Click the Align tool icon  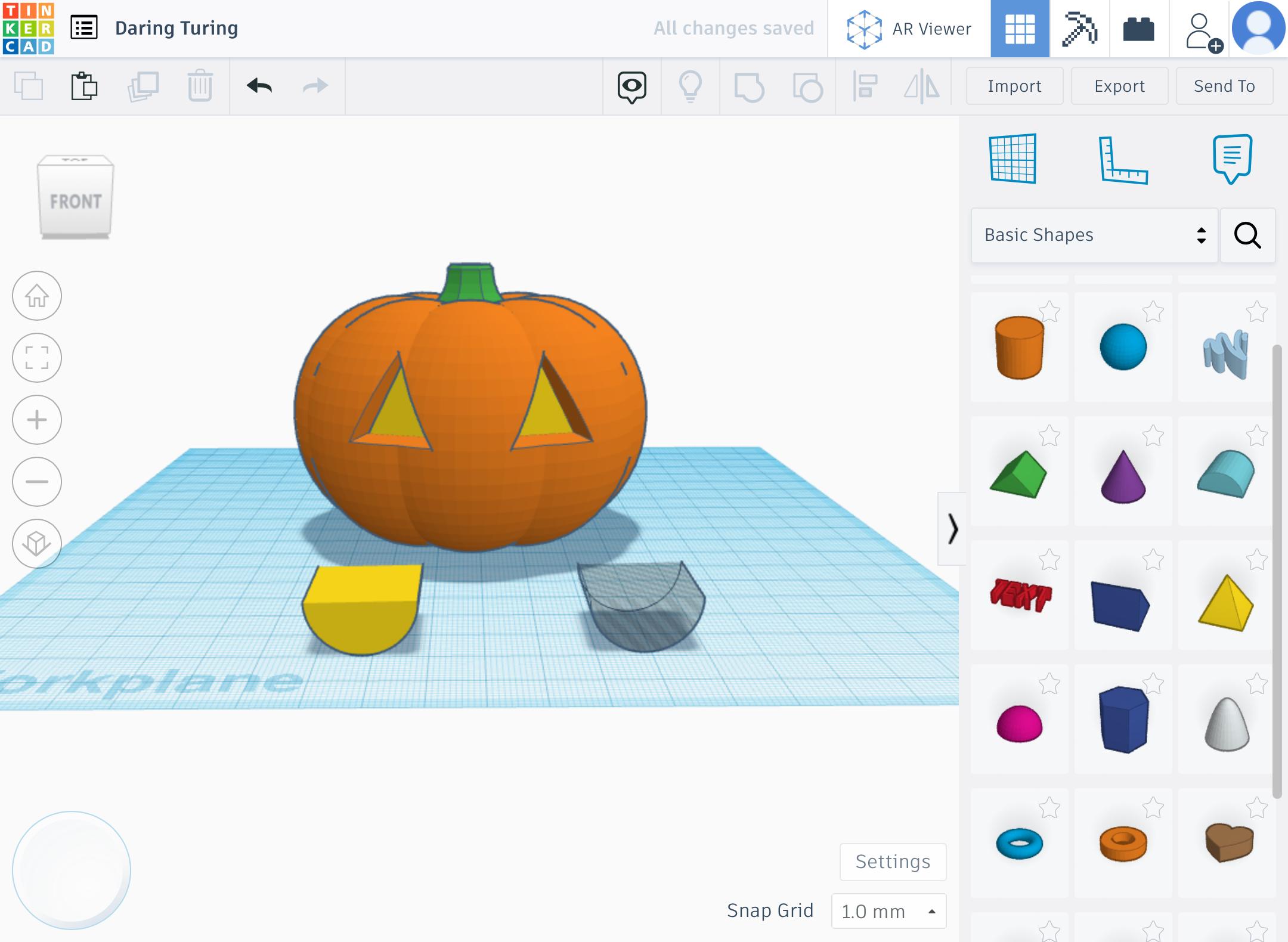864,85
